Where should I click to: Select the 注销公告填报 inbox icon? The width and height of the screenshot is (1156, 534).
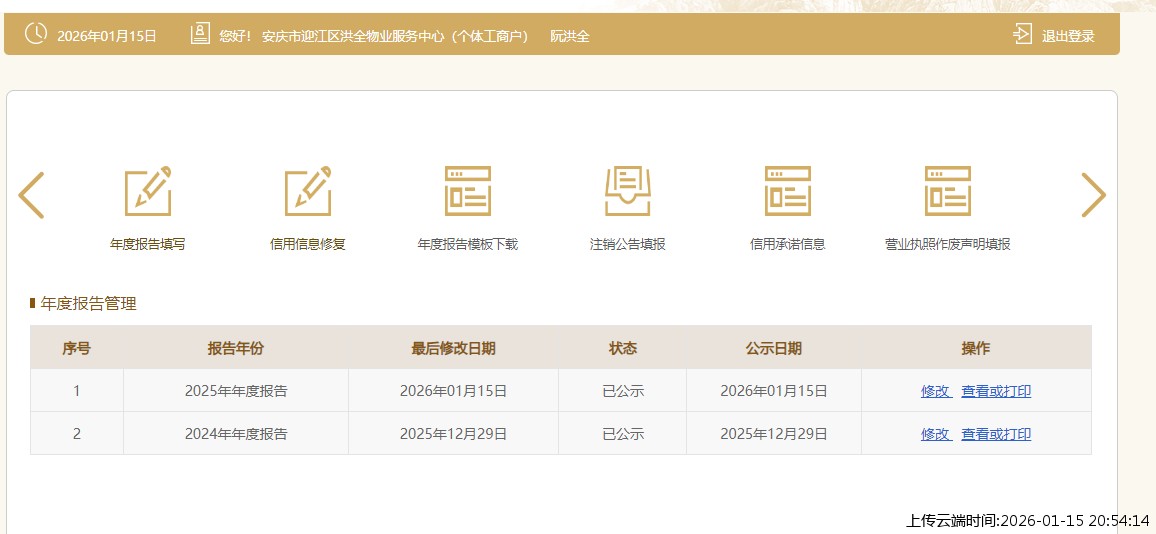(x=627, y=191)
